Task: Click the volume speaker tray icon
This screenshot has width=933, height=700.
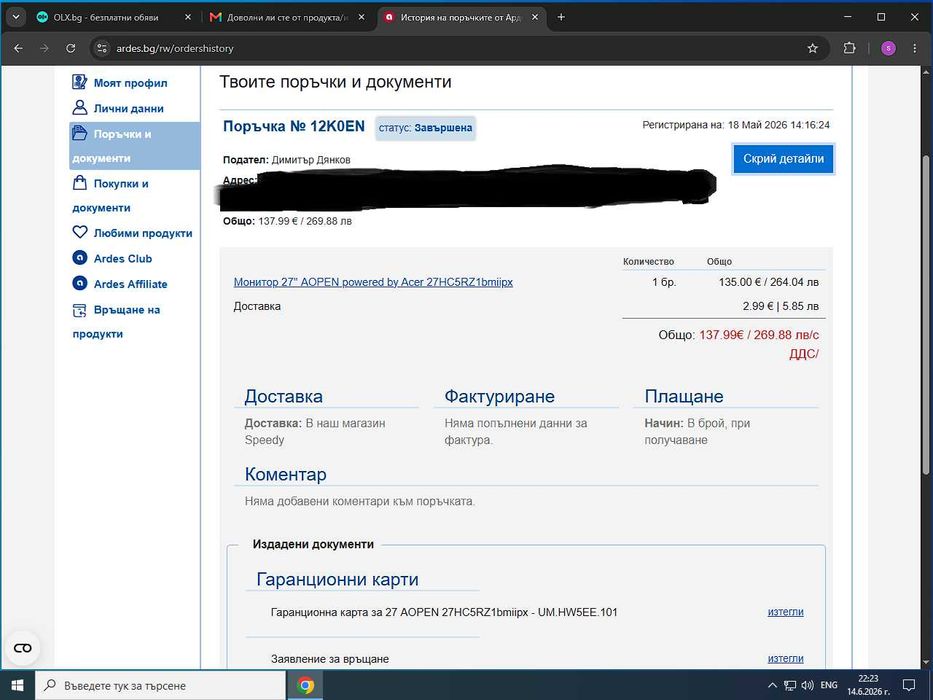Action: (x=807, y=685)
